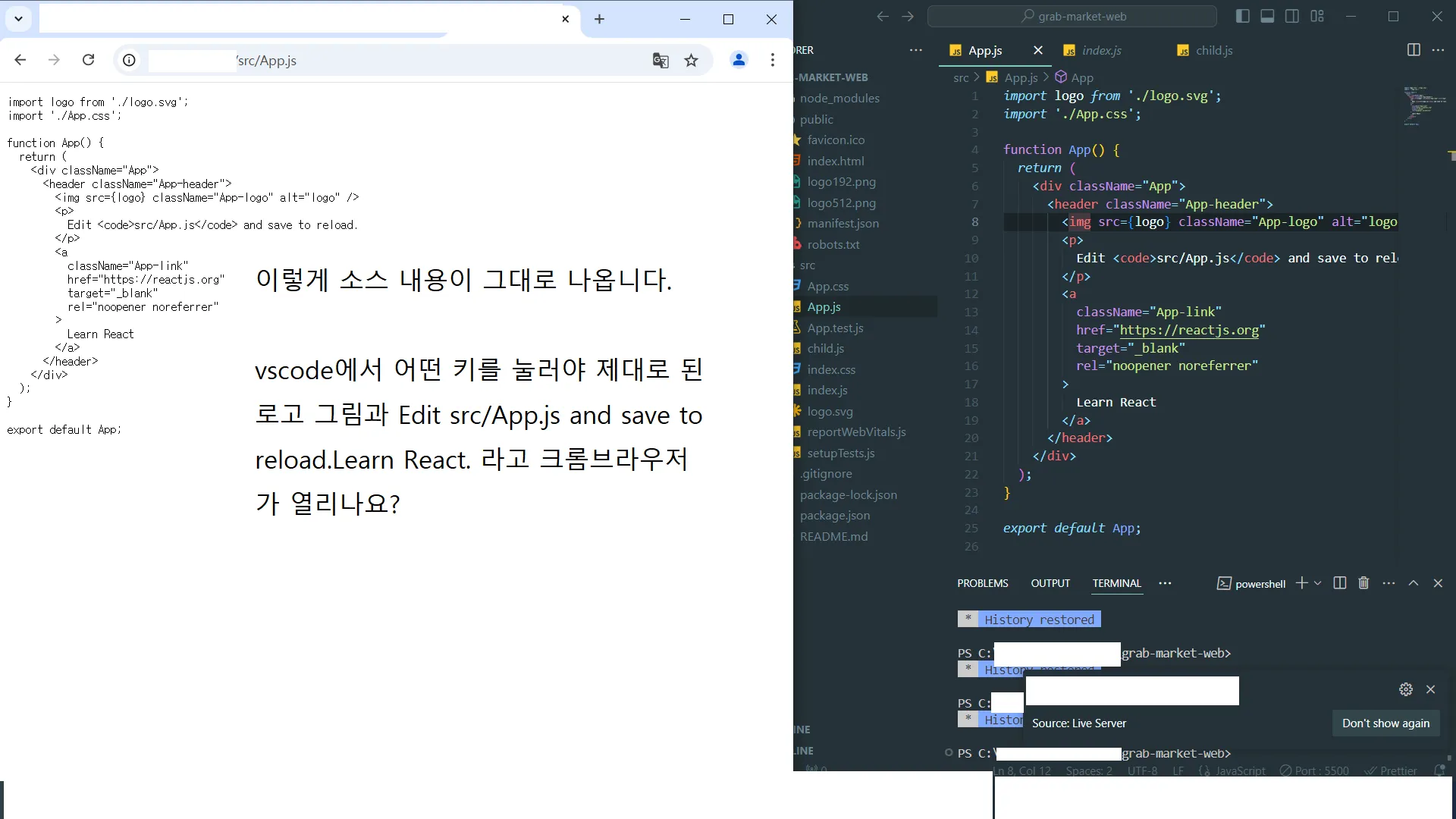Viewport: 1456px width, 819px height.
Task: Open Customize Layout icon in VS Code
Action: coord(1317,16)
